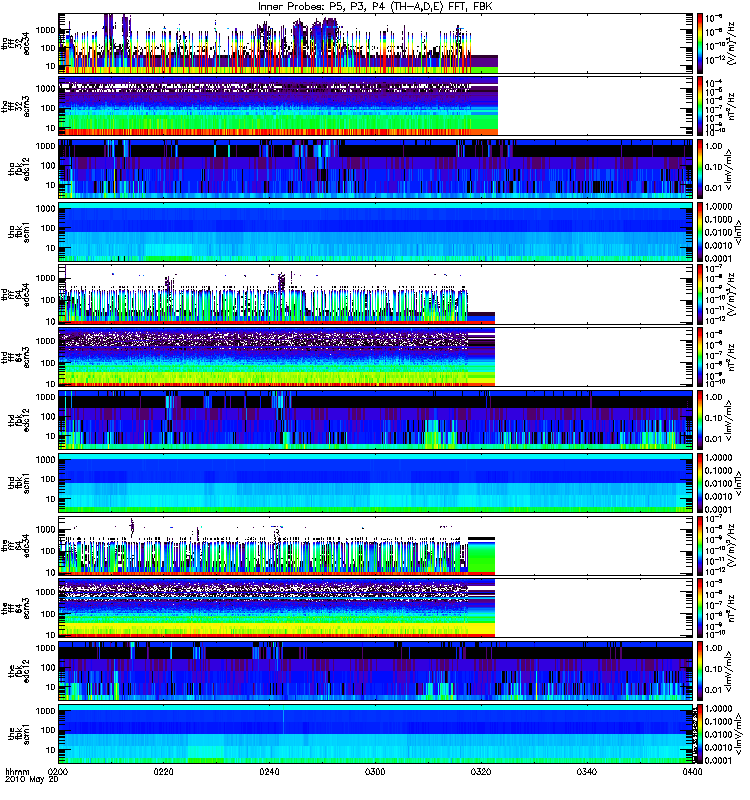The height and width of the screenshot is (800, 750).
Task: Click the color bar of thd fbk scm1 panel
Action: [x=700, y=482]
